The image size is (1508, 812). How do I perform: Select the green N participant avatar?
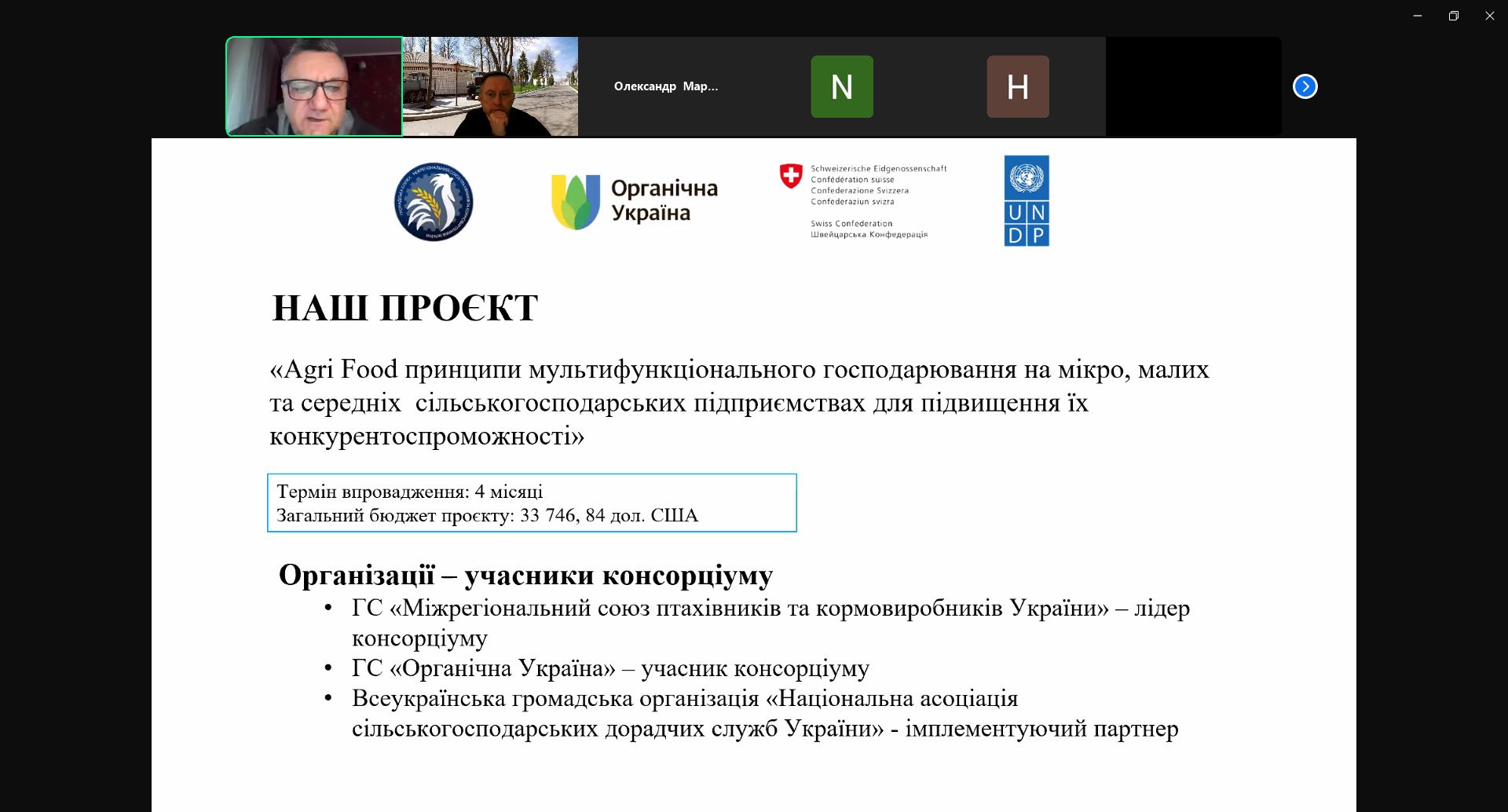(x=842, y=86)
